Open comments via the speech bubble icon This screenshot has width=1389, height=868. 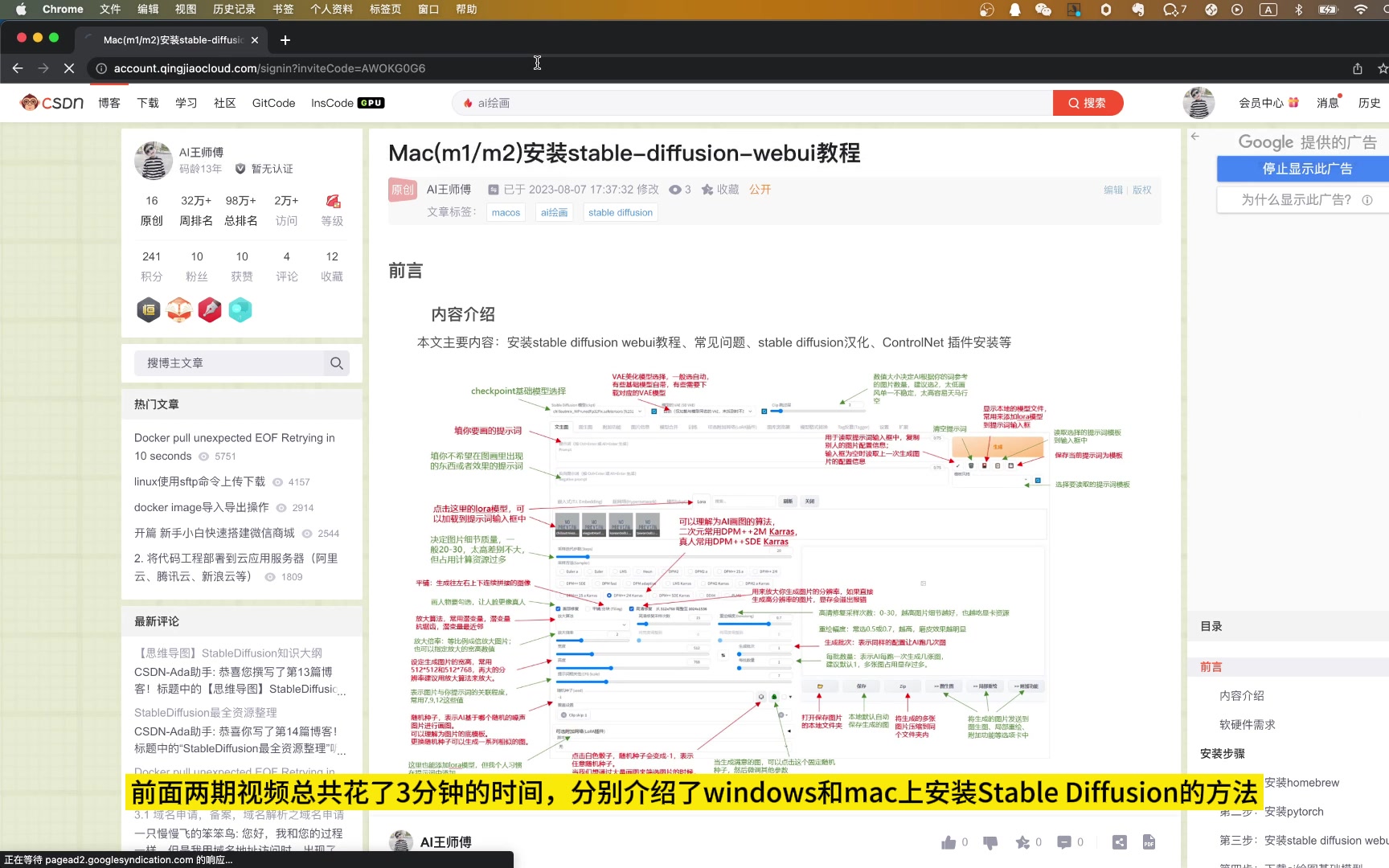(x=1064, y=842)
